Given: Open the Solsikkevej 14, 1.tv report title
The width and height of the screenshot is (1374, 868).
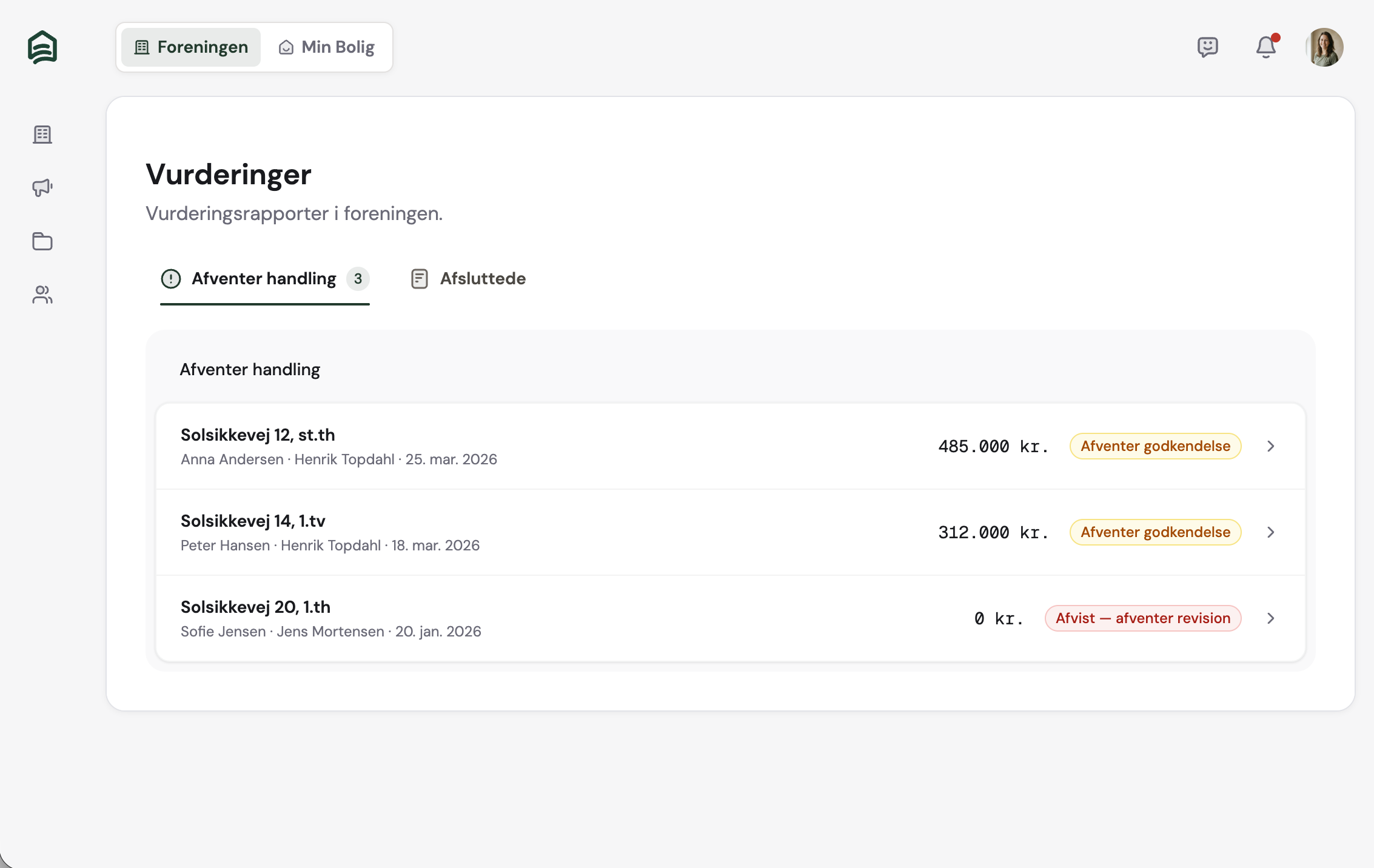Looking at the screenshot, I should click(x=253, y=521).
